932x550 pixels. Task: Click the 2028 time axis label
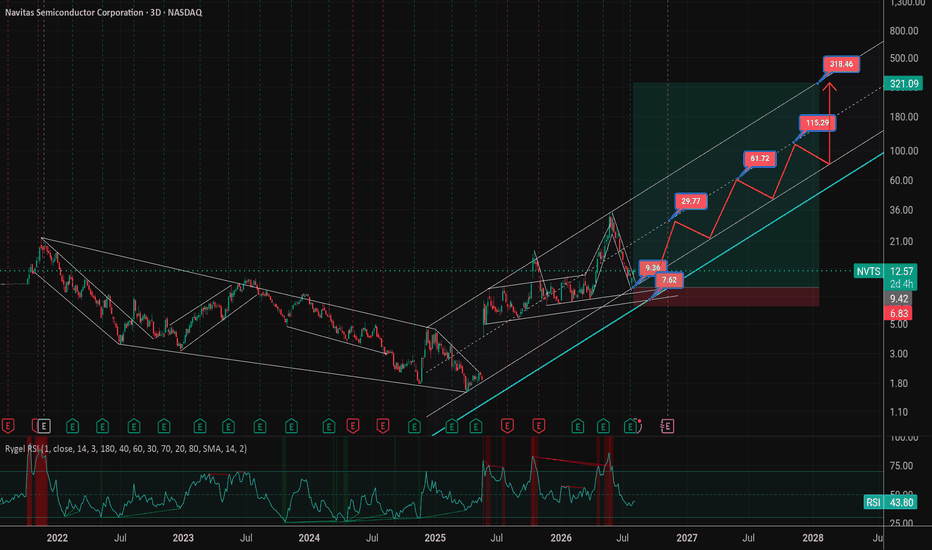click(813, 538)
